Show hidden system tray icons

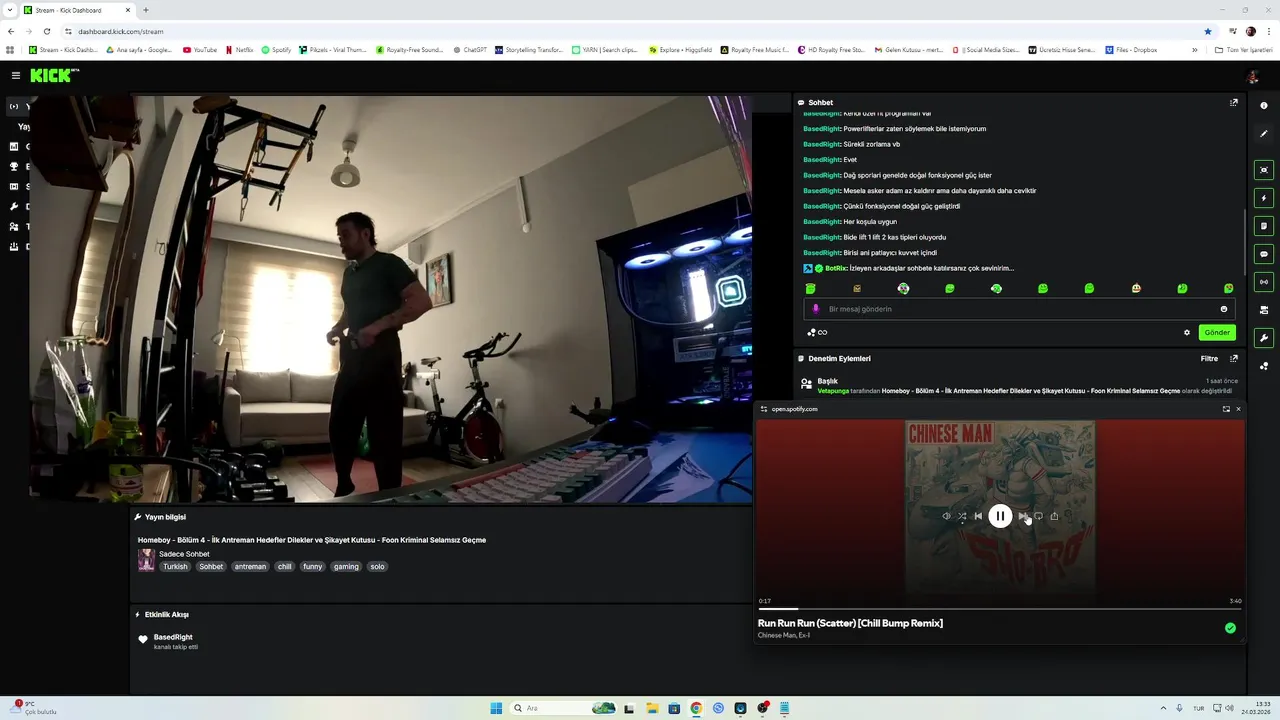tap(1163, 708)
